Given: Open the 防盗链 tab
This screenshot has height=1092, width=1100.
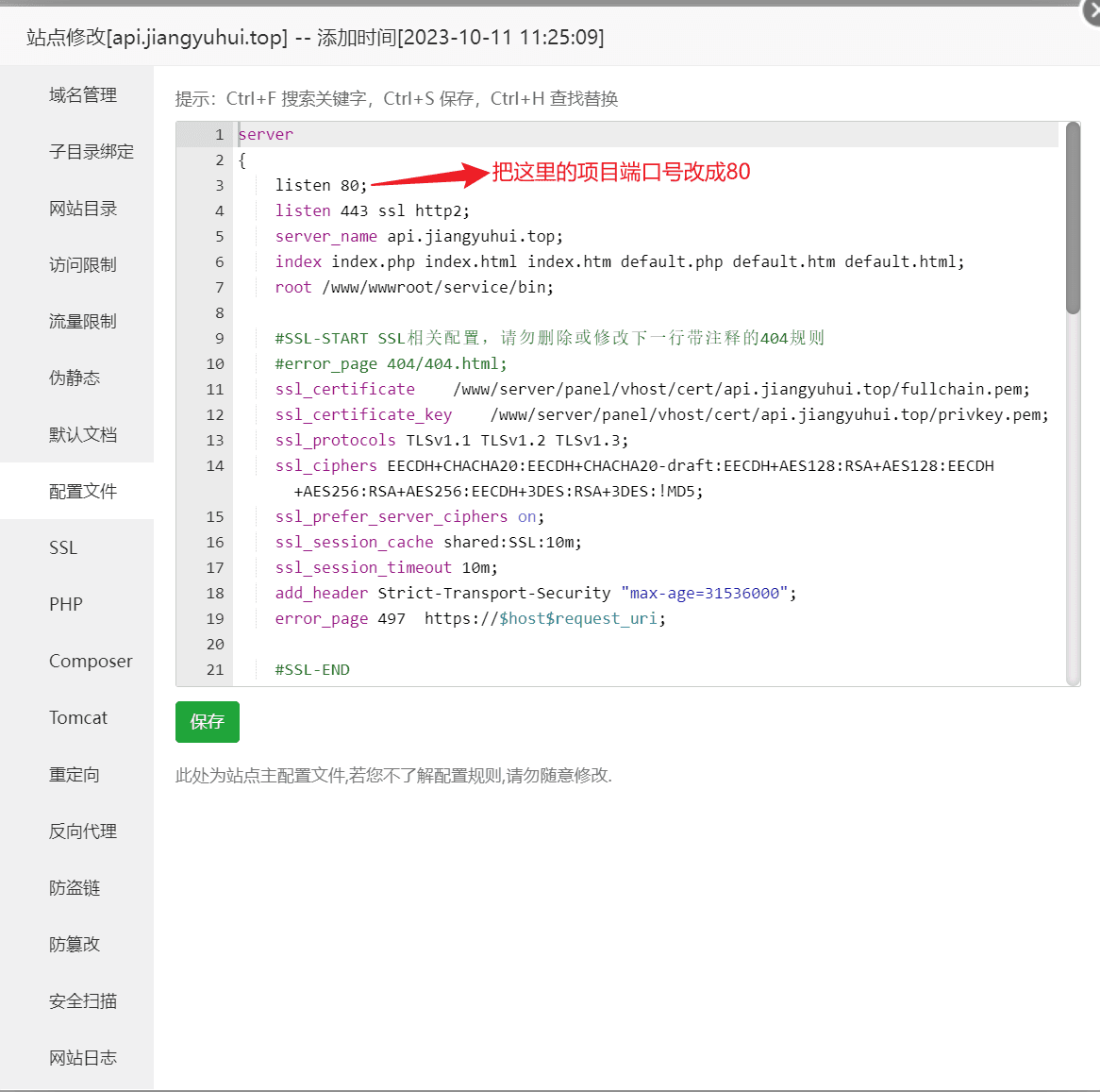Looking at the screenshot, I should (x=75, y=888).
